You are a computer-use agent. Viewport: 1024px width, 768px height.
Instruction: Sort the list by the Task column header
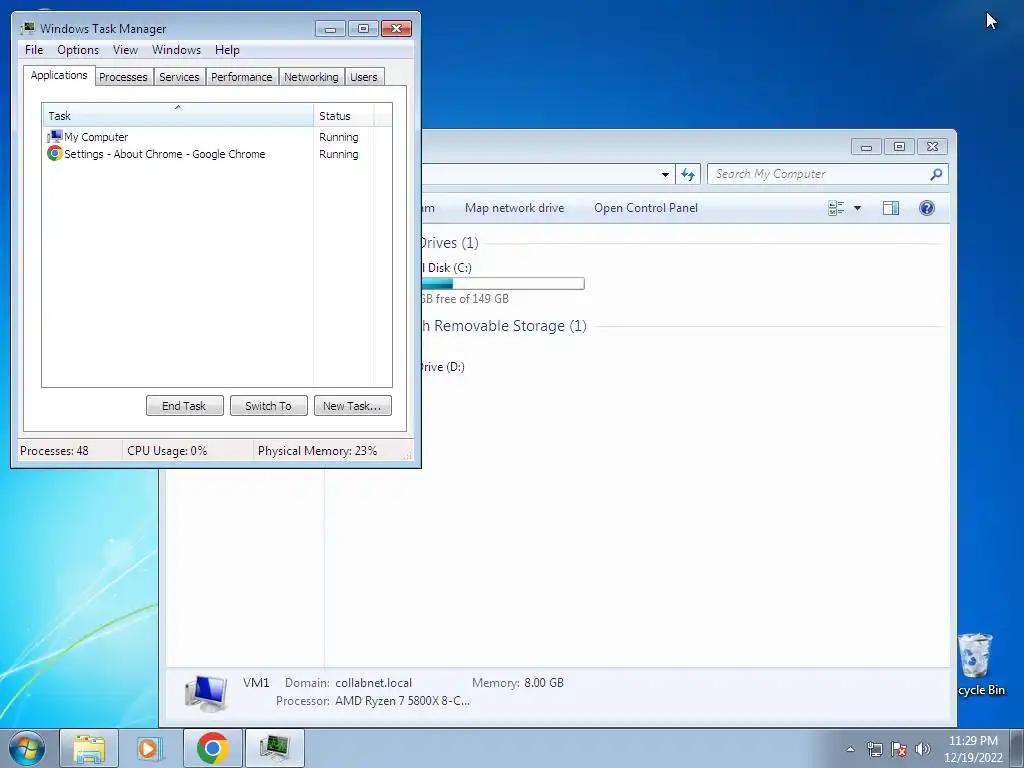178,116
